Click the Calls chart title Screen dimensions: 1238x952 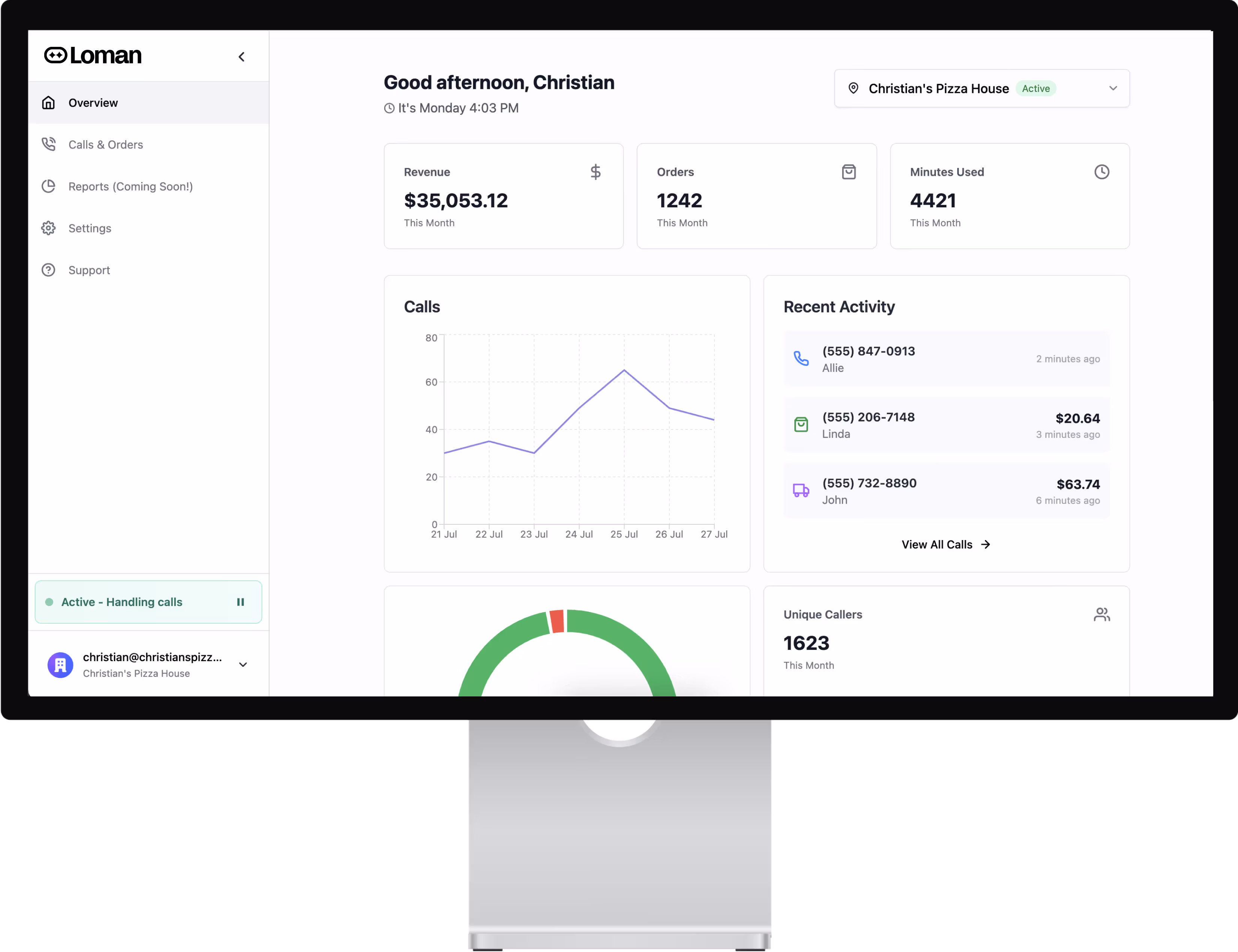(x=422, y=307)
